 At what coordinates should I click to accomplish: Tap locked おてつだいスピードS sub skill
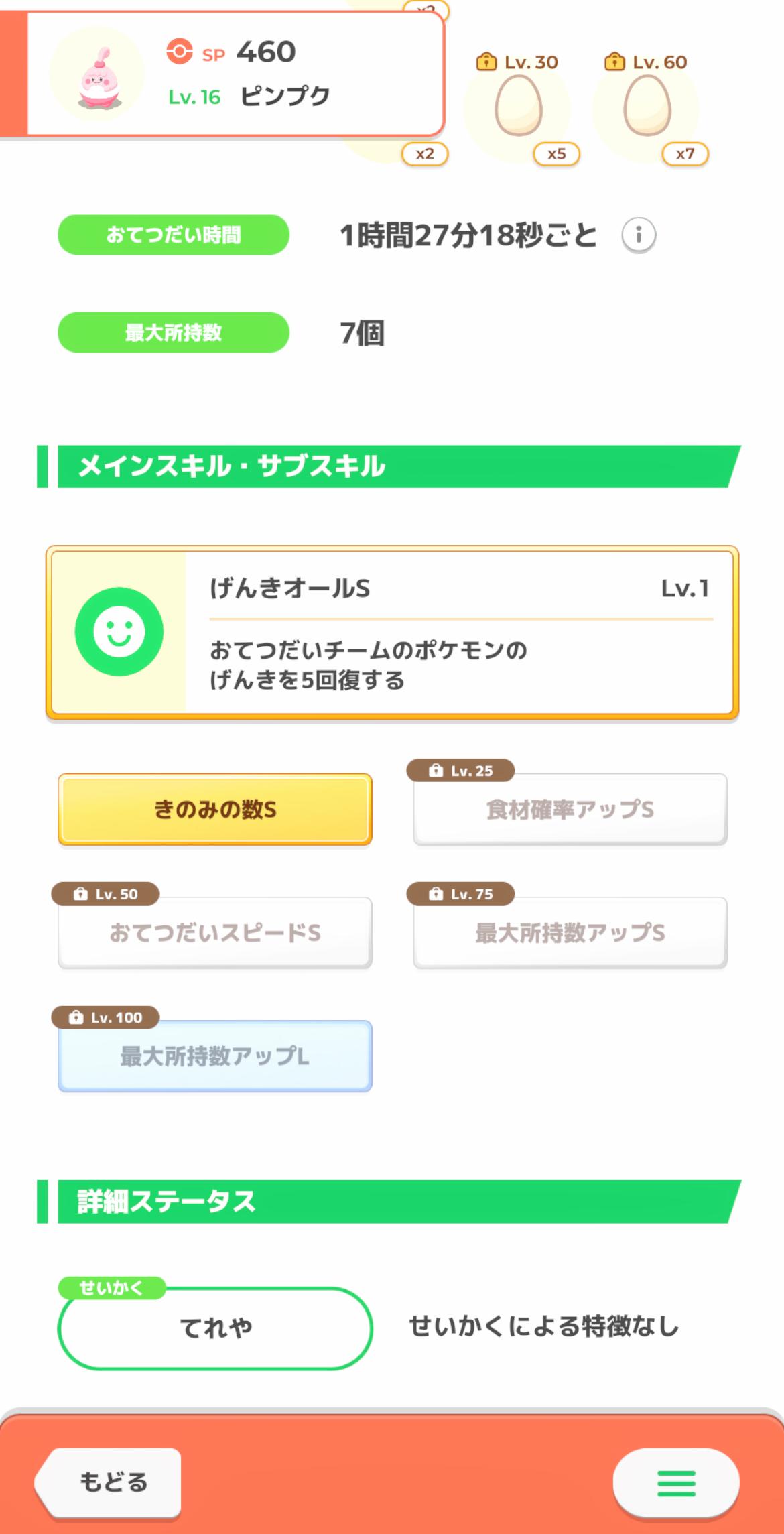click(x=215, y=933)
